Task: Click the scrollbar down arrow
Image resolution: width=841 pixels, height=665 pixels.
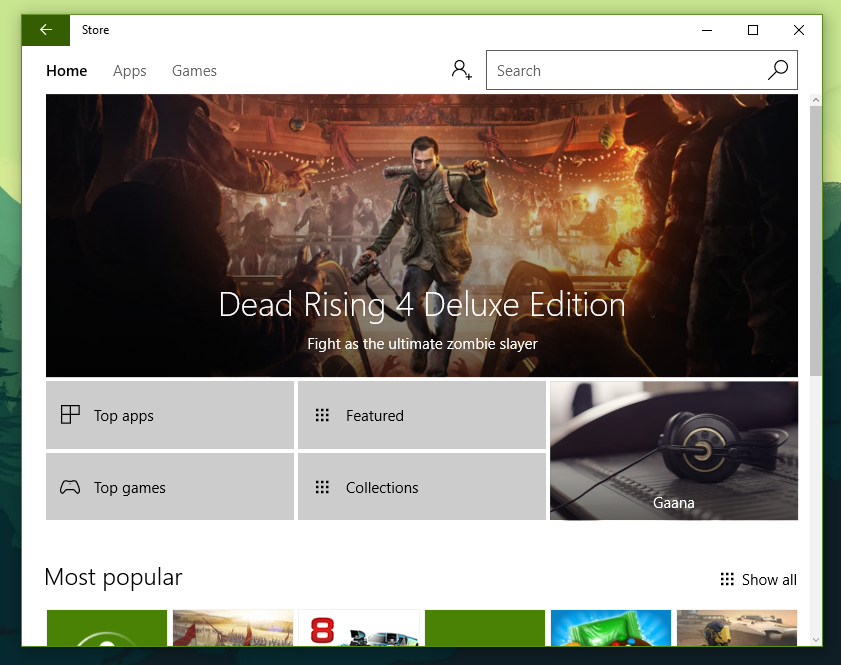Action: 815,640
